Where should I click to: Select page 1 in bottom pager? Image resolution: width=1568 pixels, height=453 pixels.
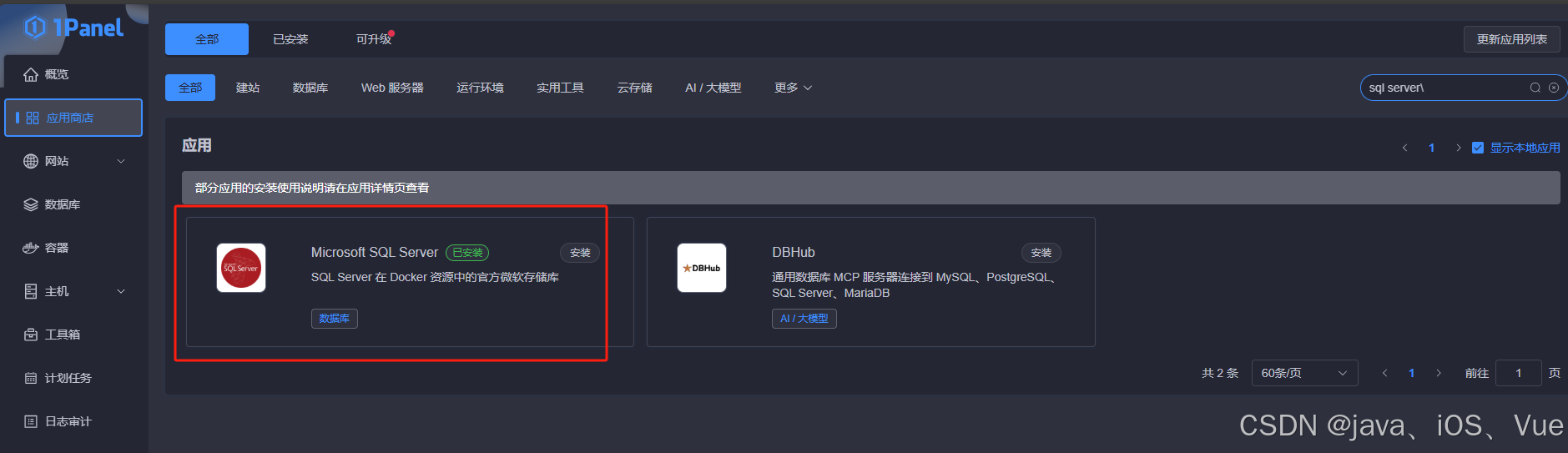click(1412, 373)
